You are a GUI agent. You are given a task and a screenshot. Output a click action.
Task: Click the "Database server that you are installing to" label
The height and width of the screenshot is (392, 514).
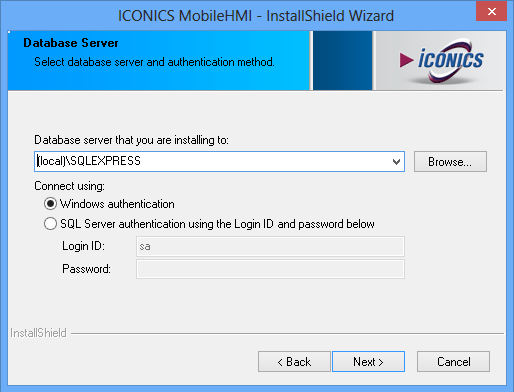(x=131, y=140)
